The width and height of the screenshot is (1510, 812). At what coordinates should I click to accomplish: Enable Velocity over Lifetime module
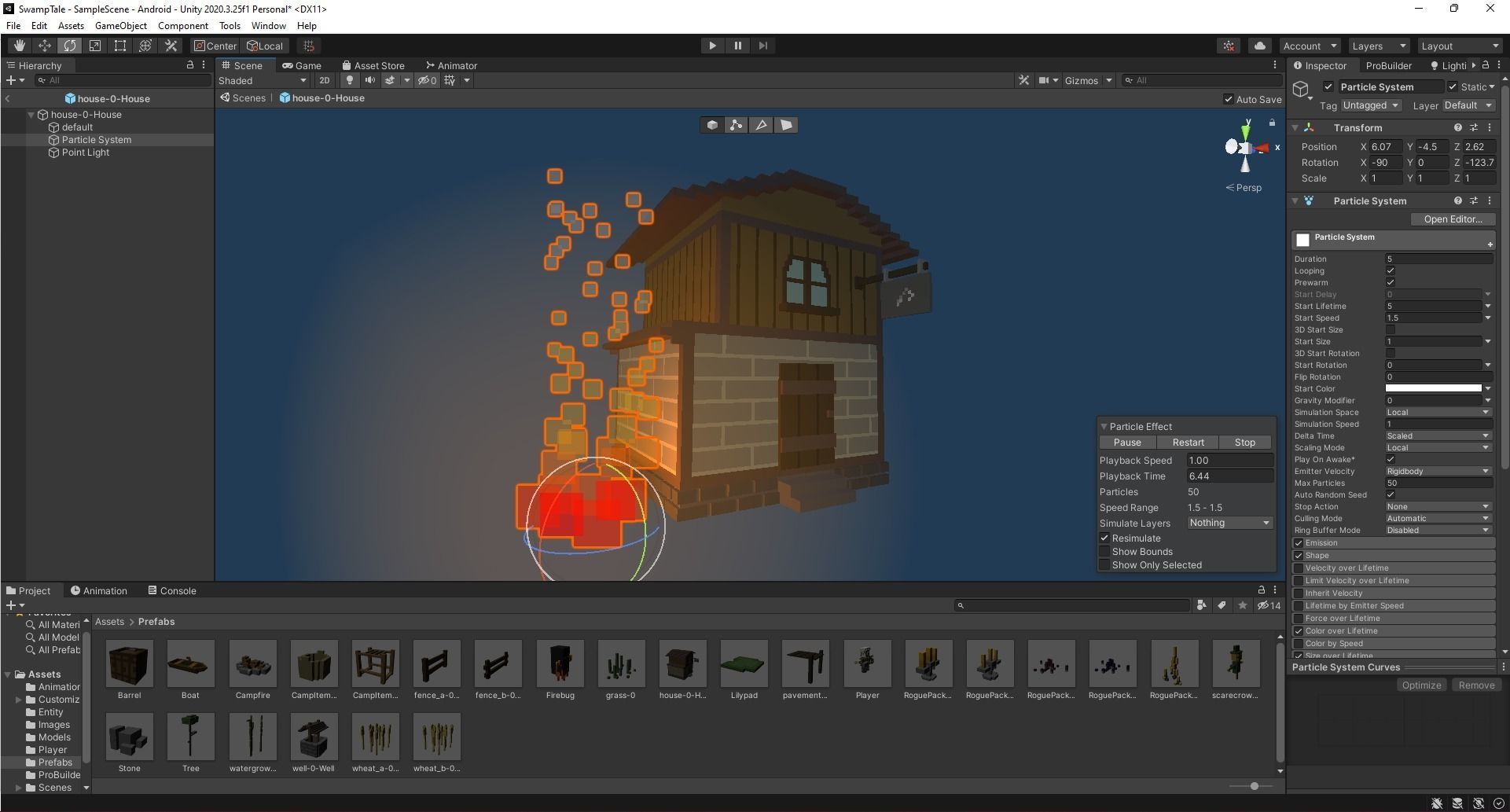point(1299,568)
